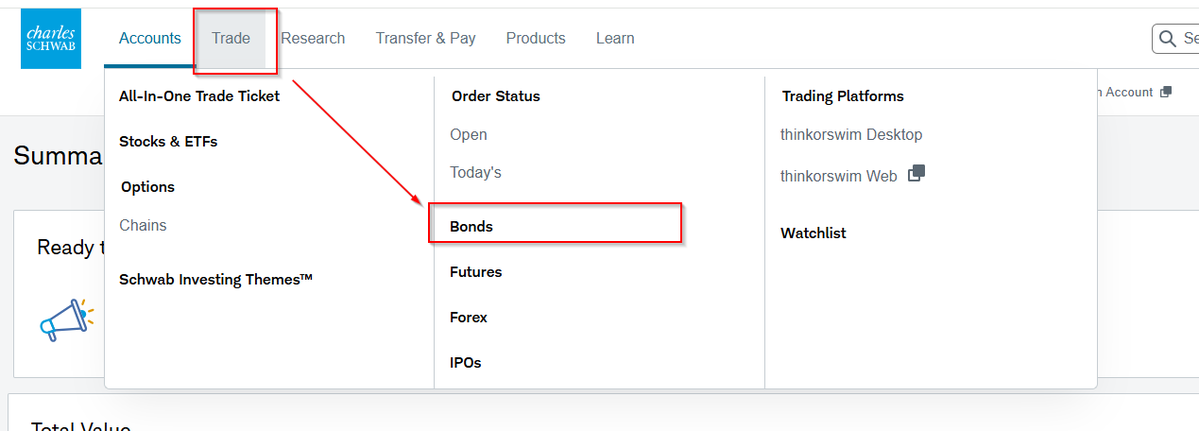Screen dimensions: 1199x431
Task: Open the All-In-One Trade Ticket
Action: [200, 96]
